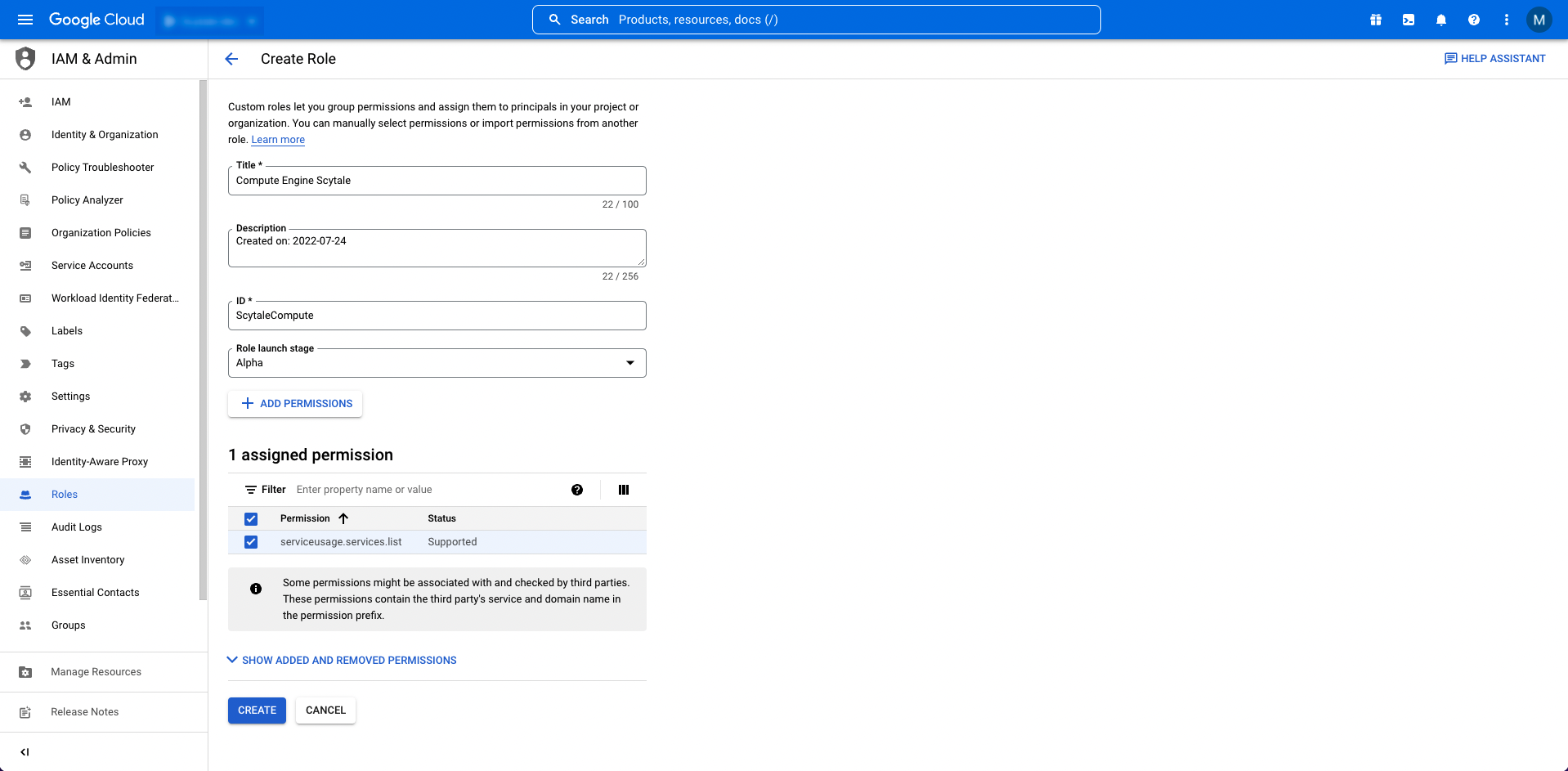1568x771 pixels.
Task: Click Policy Troubleshooter wrench icon
Action: coord(25,168)
